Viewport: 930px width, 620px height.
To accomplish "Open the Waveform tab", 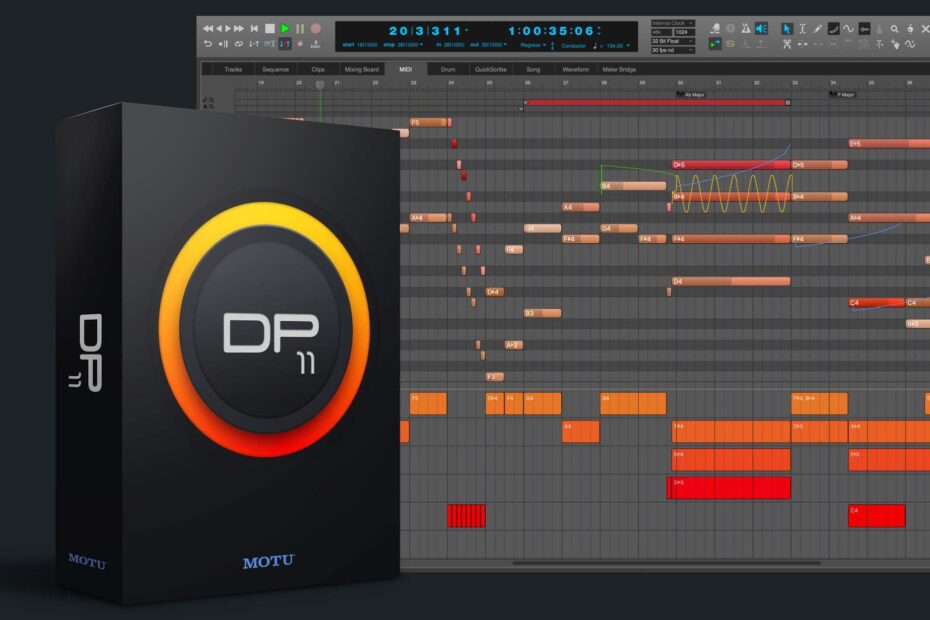I will [575, 69].
